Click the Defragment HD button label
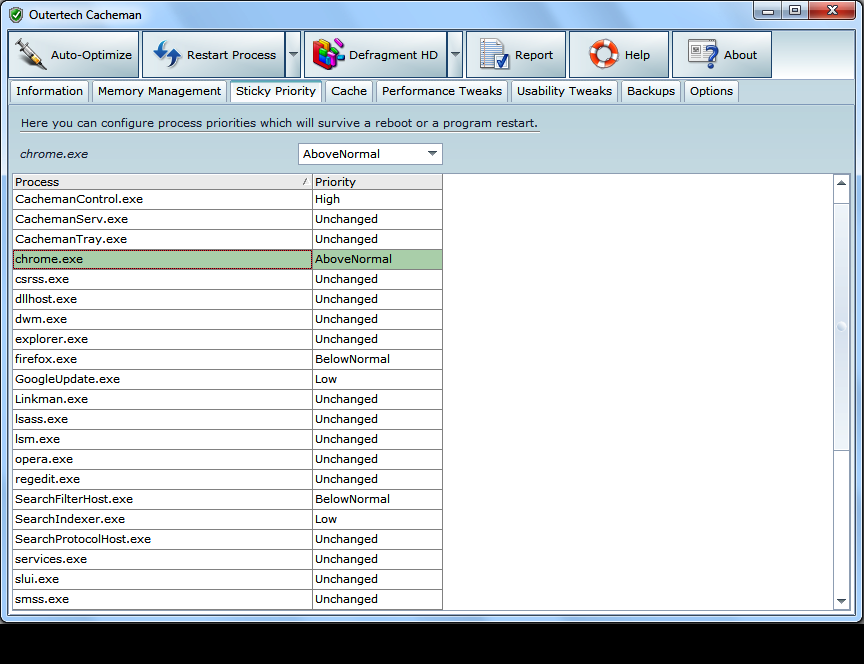 pos(393,55)
